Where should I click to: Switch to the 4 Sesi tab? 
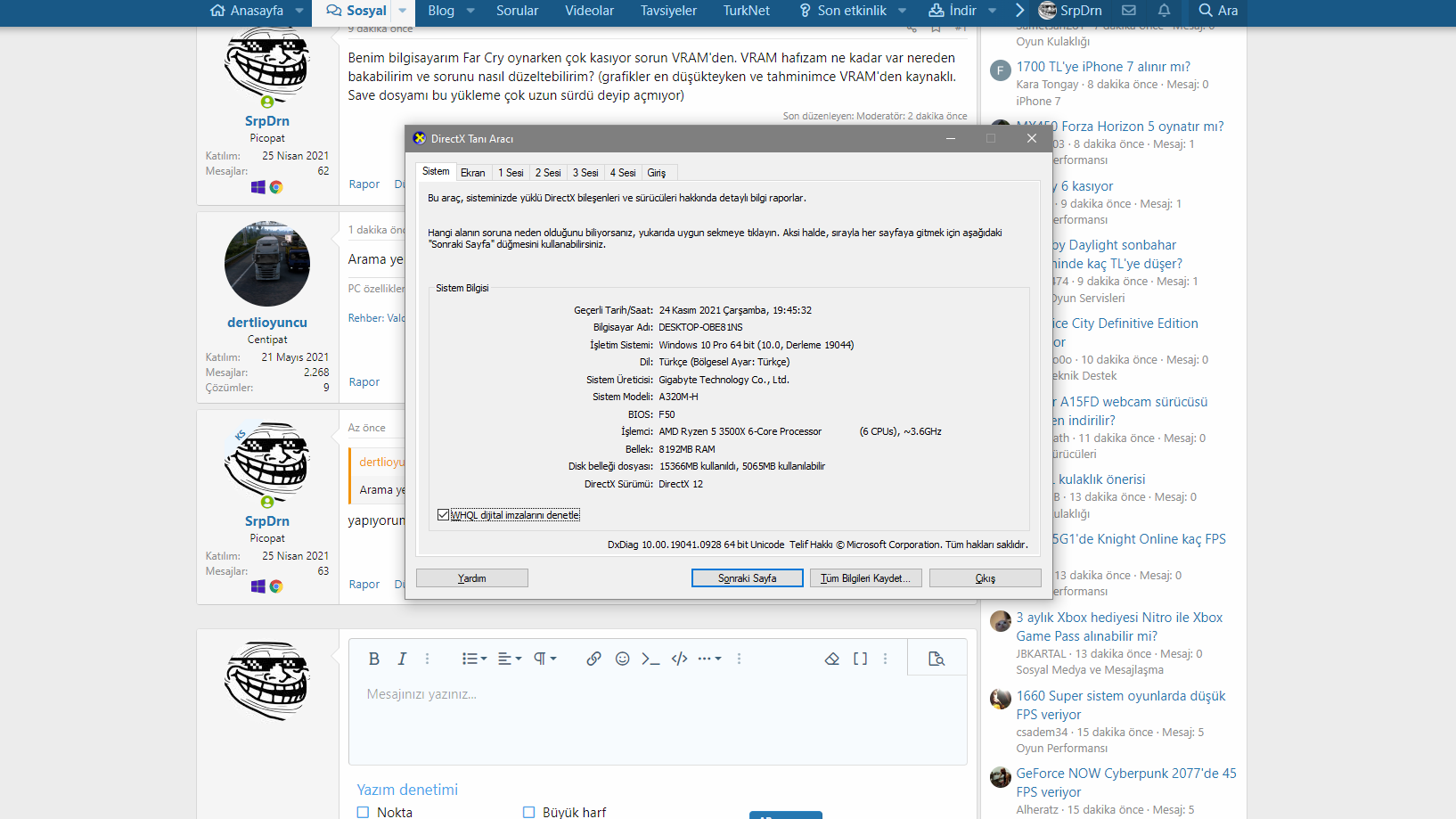(x=623, y=173)
